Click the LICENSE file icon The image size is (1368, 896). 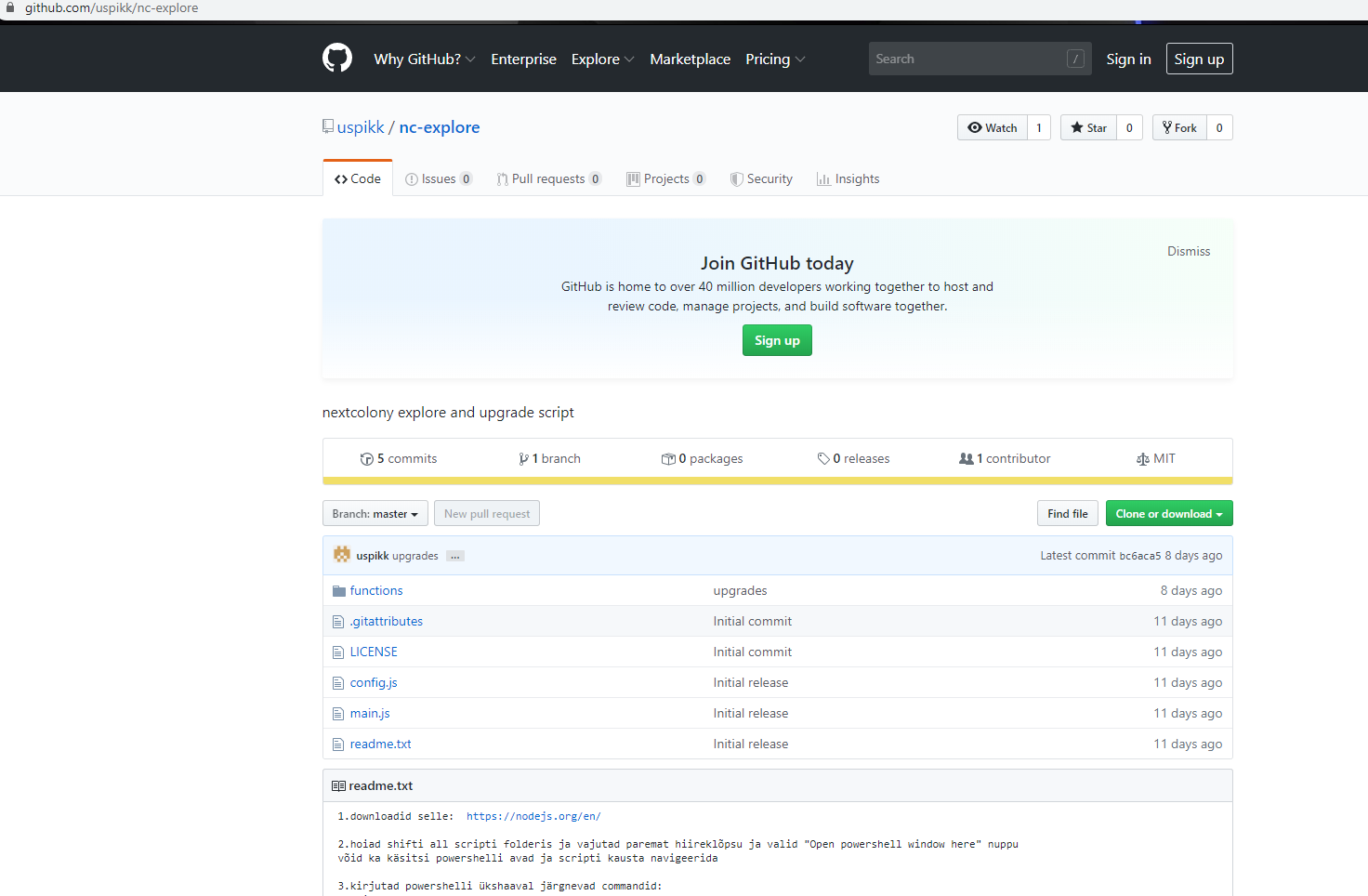tap(338, 652)
